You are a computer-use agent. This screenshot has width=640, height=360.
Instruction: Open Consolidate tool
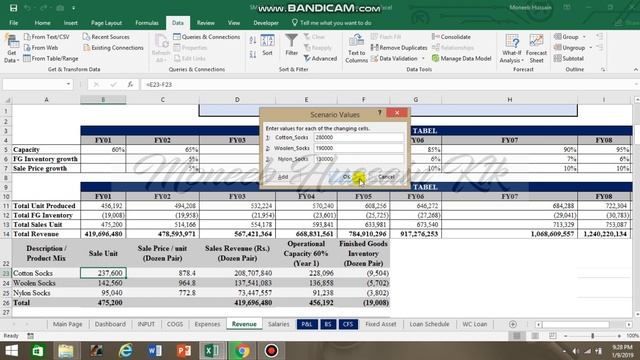tap(451, 37)
